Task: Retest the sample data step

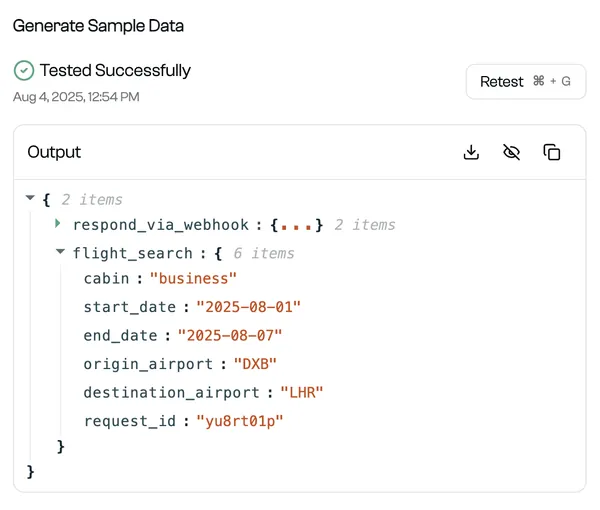Action: pos(526,81)
